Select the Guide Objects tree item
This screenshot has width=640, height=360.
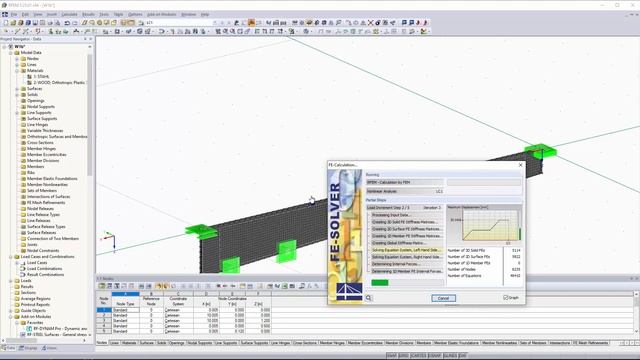[33, 311]
